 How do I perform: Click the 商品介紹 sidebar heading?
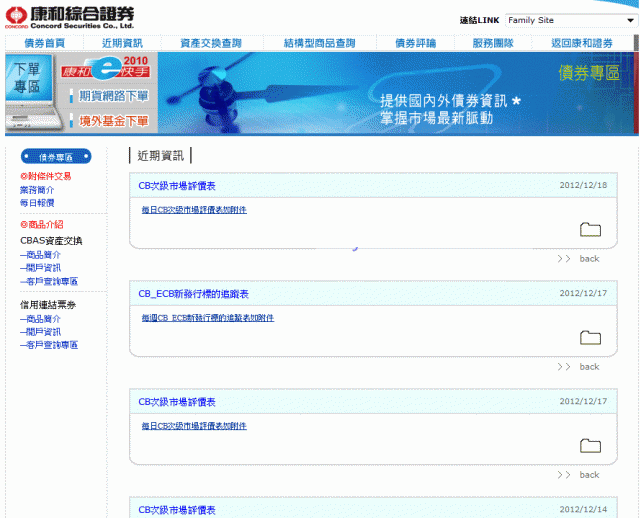(42, 225)
